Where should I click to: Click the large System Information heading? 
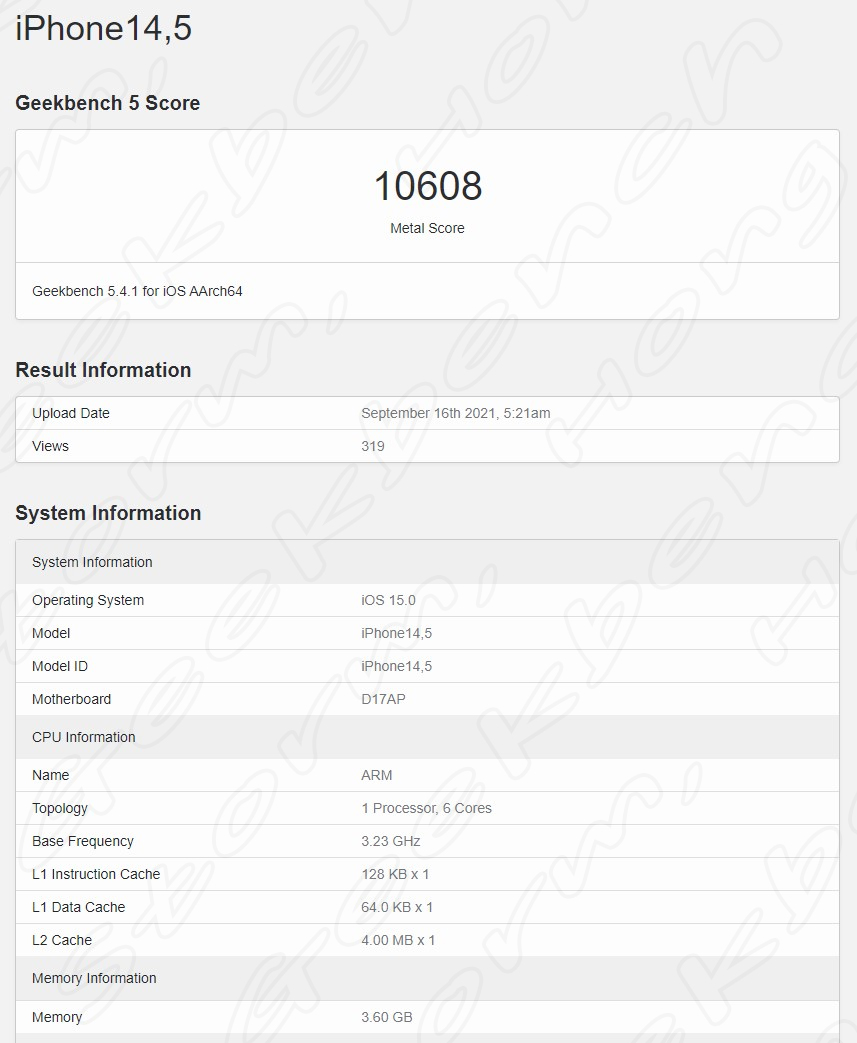coord(108,513)
